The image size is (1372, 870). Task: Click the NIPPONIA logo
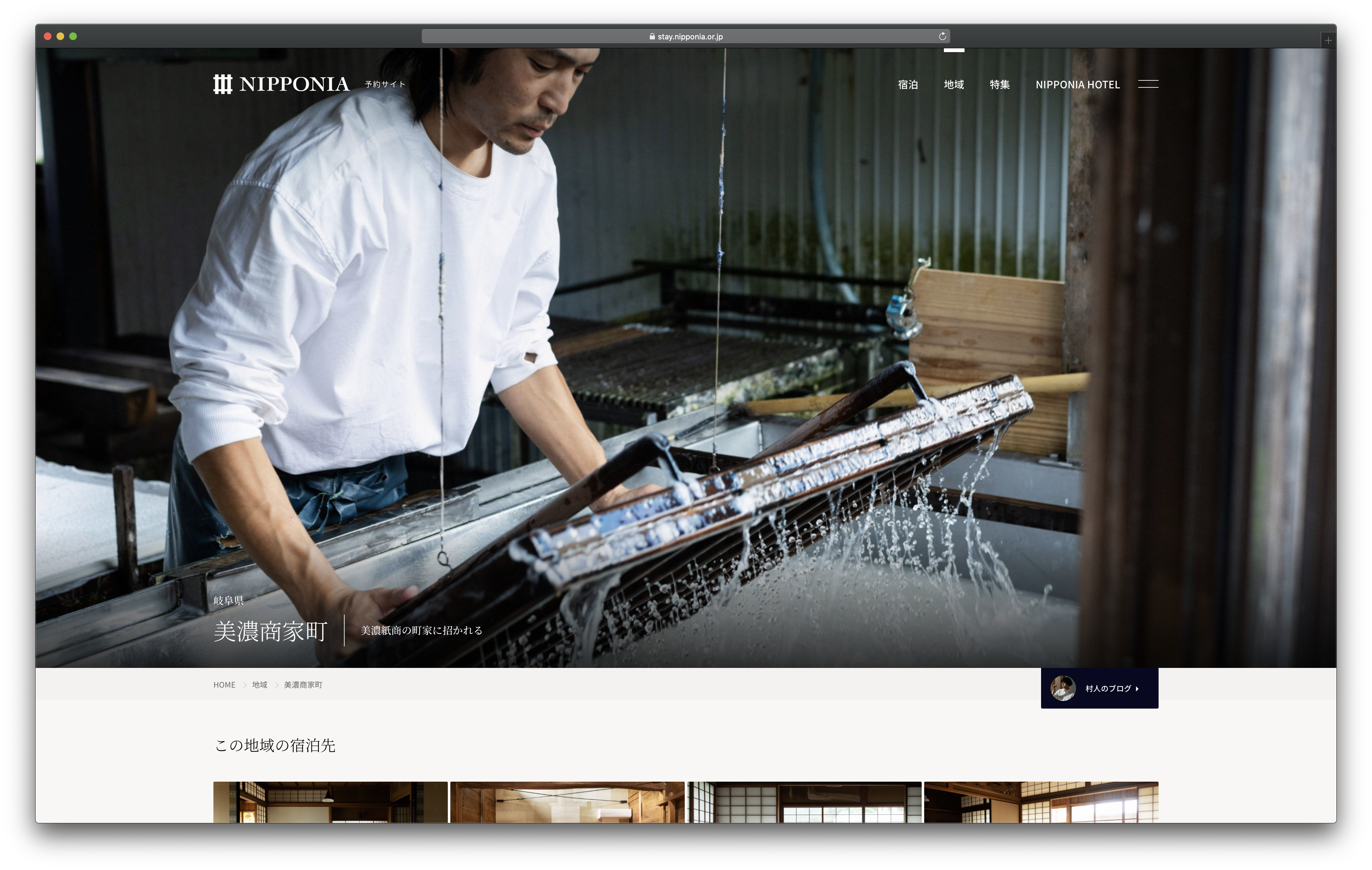pyautogui.click(x=281, y=85)
